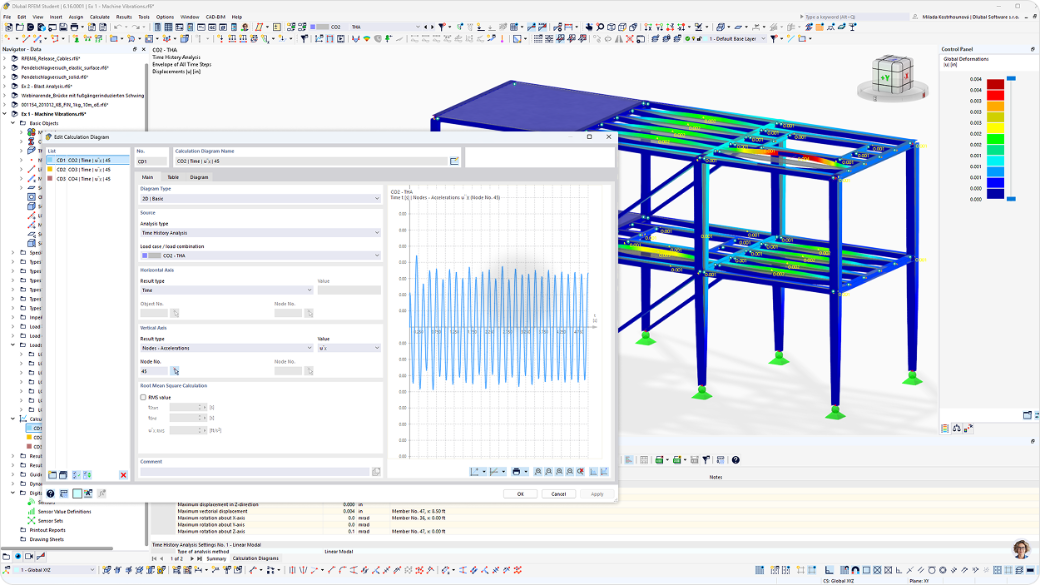The image size is (1040, 585).
Task: Expand the Ex 2 - Blast Analysis tree node
Action: pyautogui.click(x=5, y=86)
